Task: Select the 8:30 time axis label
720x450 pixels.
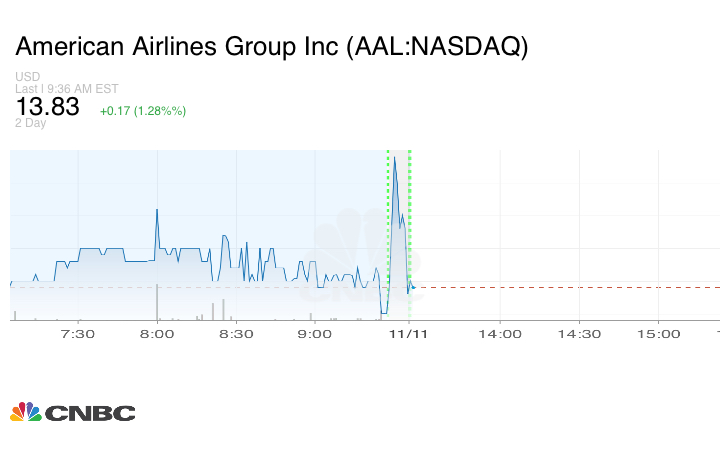Action: click(236, 334)
